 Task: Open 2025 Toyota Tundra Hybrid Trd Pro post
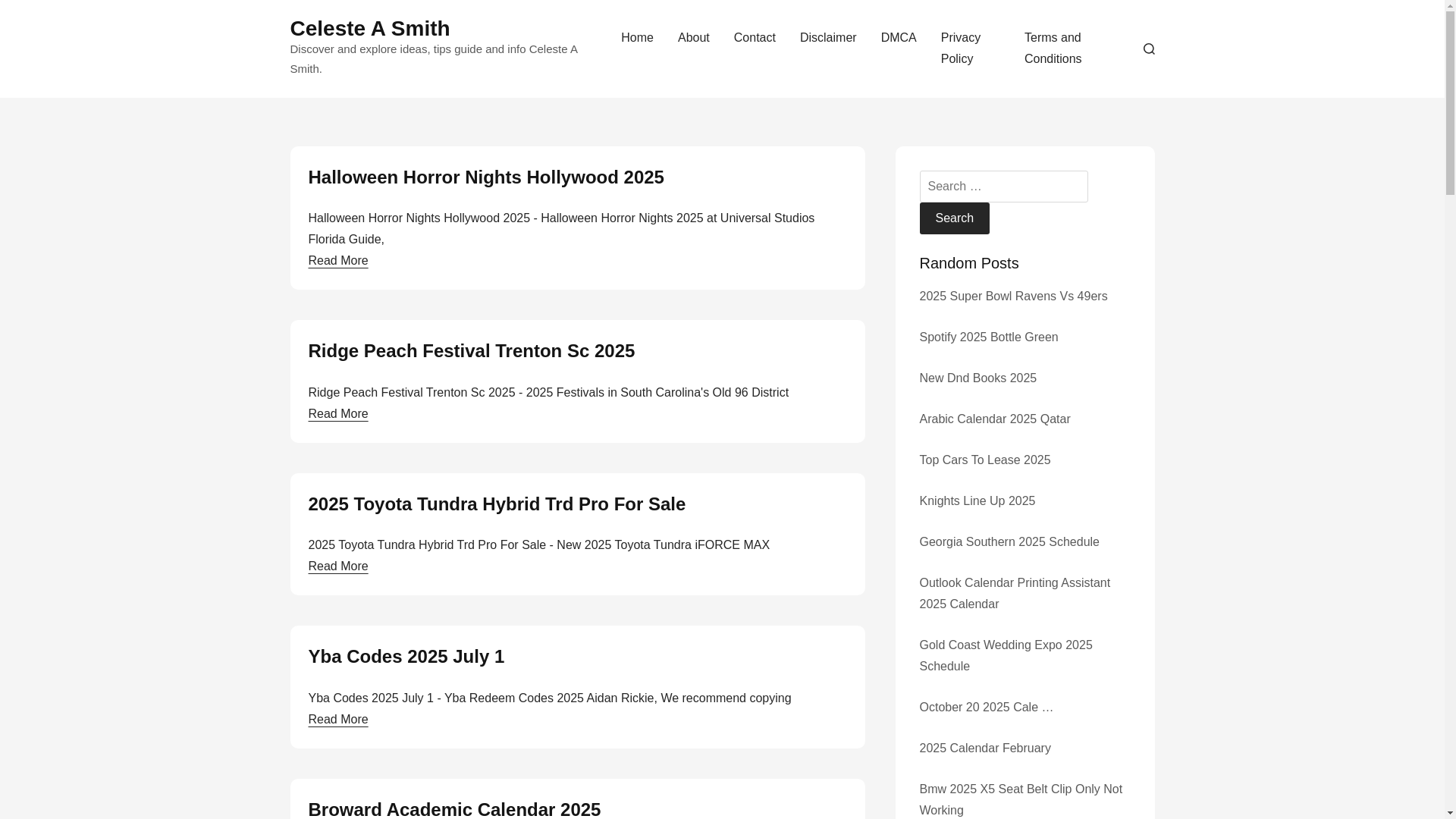click(496, 504)
